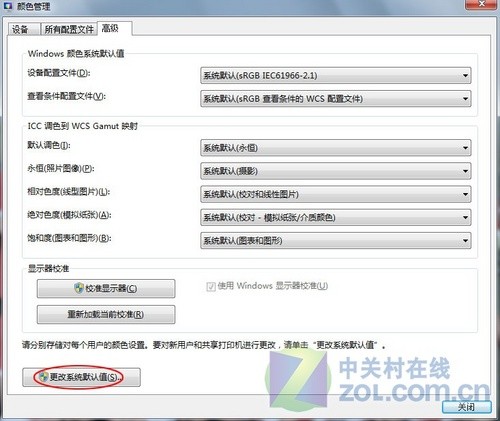This screenshot has width=500, height=421.
Task: Open the 相对色度(线型图片) dropdown
Action: (x=335, y=194)
